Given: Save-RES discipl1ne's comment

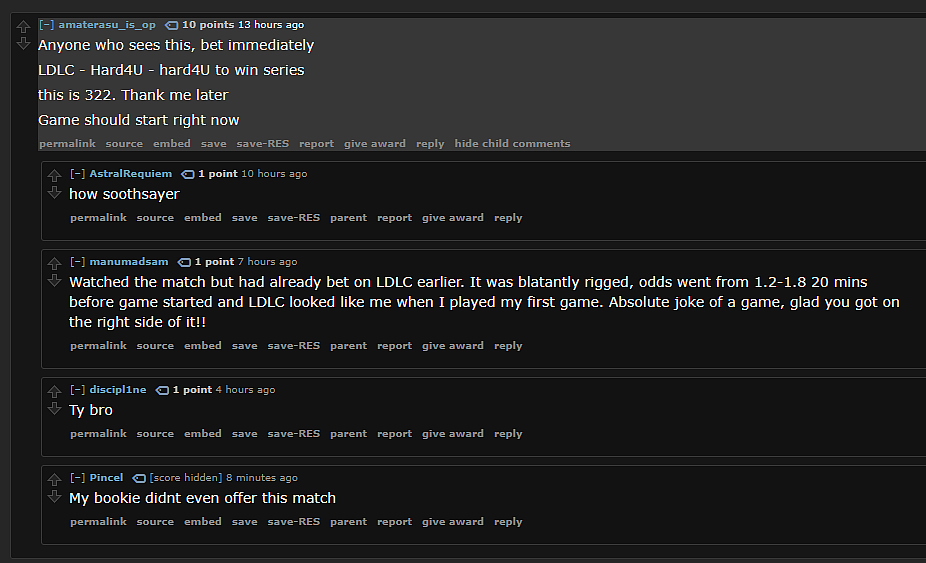Looking at the screenshot, I should coord(294,434).
